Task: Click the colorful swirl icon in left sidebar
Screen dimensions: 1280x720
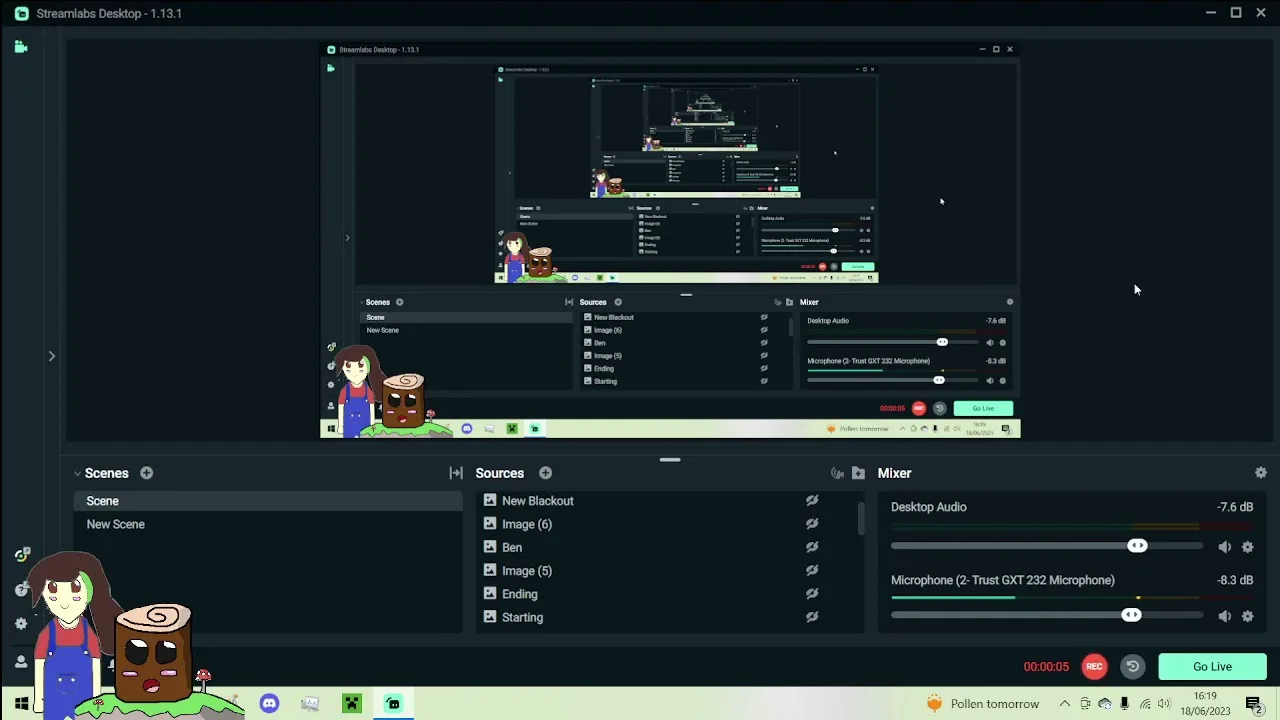Action: click(x=22, y=555)
